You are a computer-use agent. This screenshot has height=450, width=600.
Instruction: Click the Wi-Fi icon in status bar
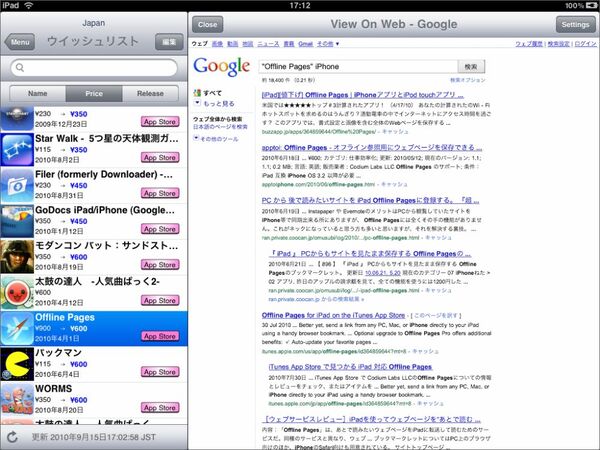(x=28, y=5)
